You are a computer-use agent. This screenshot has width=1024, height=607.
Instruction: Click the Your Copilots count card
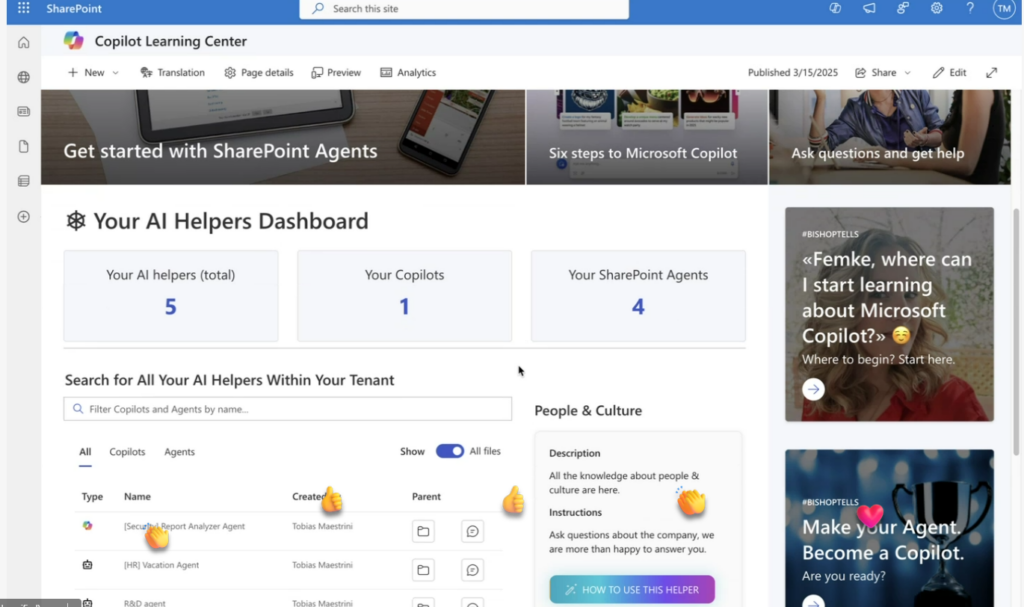point(405,296)
